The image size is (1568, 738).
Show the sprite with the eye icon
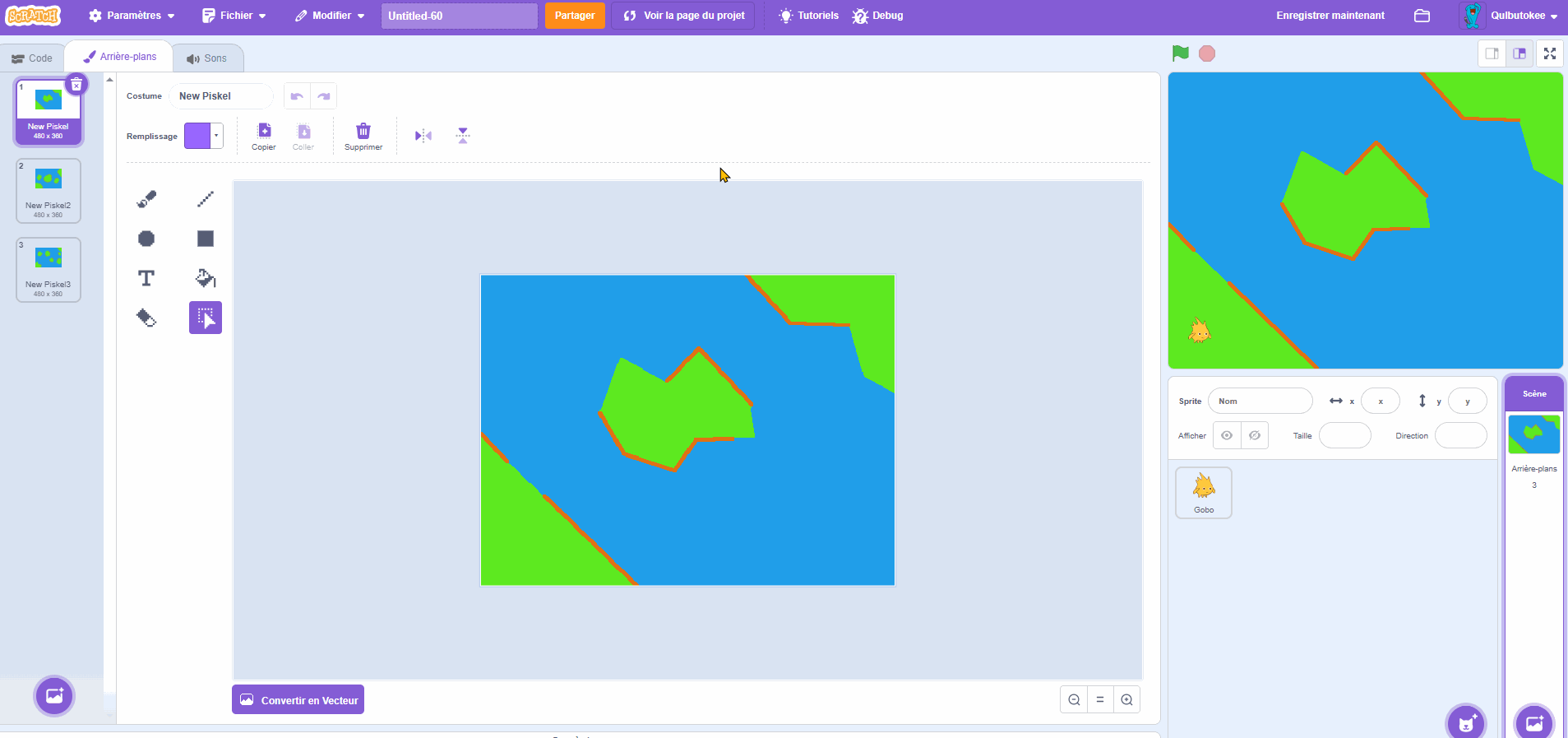[x=1226, y=435]
